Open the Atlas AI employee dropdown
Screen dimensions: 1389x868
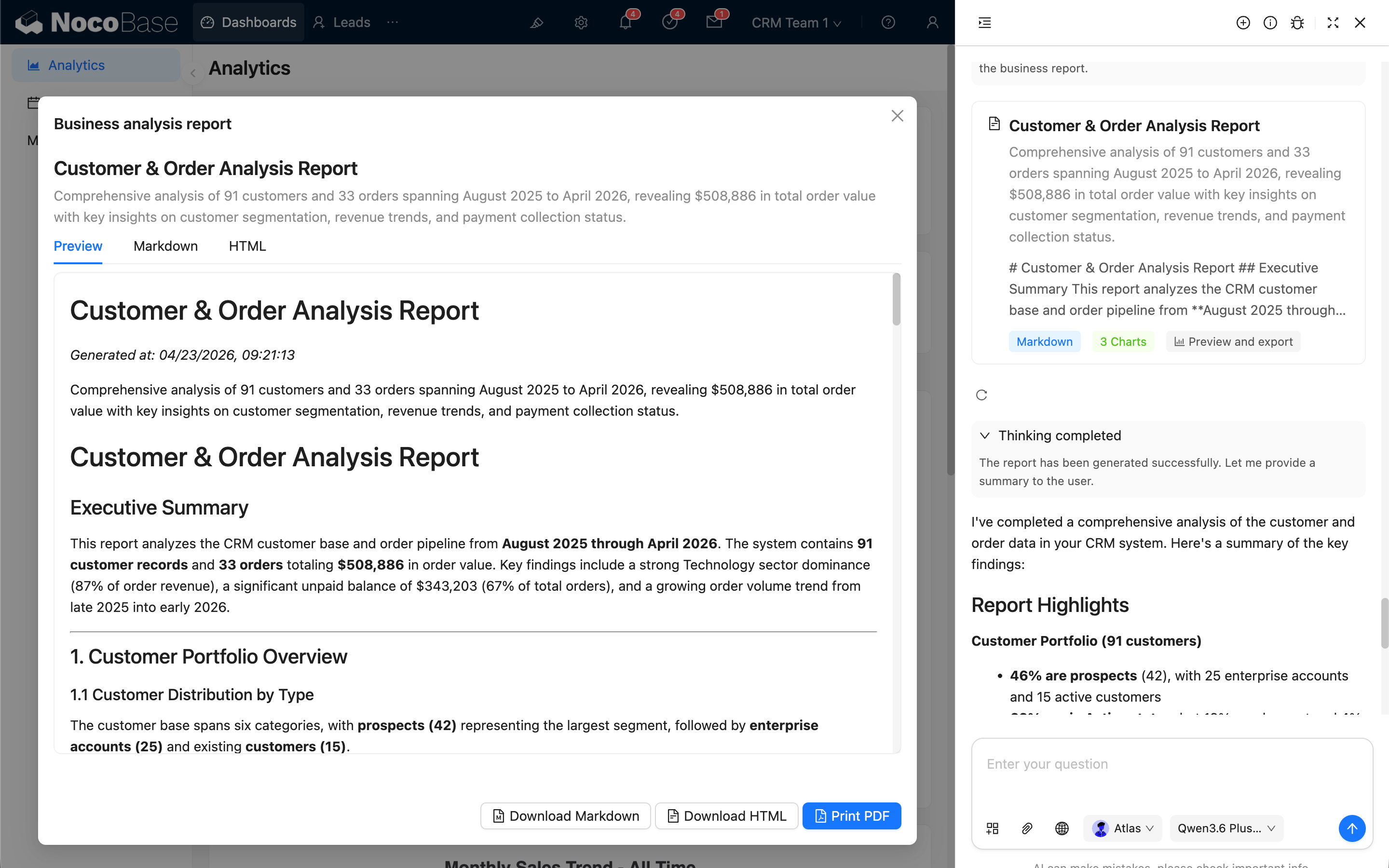(x=1123, y=828)
